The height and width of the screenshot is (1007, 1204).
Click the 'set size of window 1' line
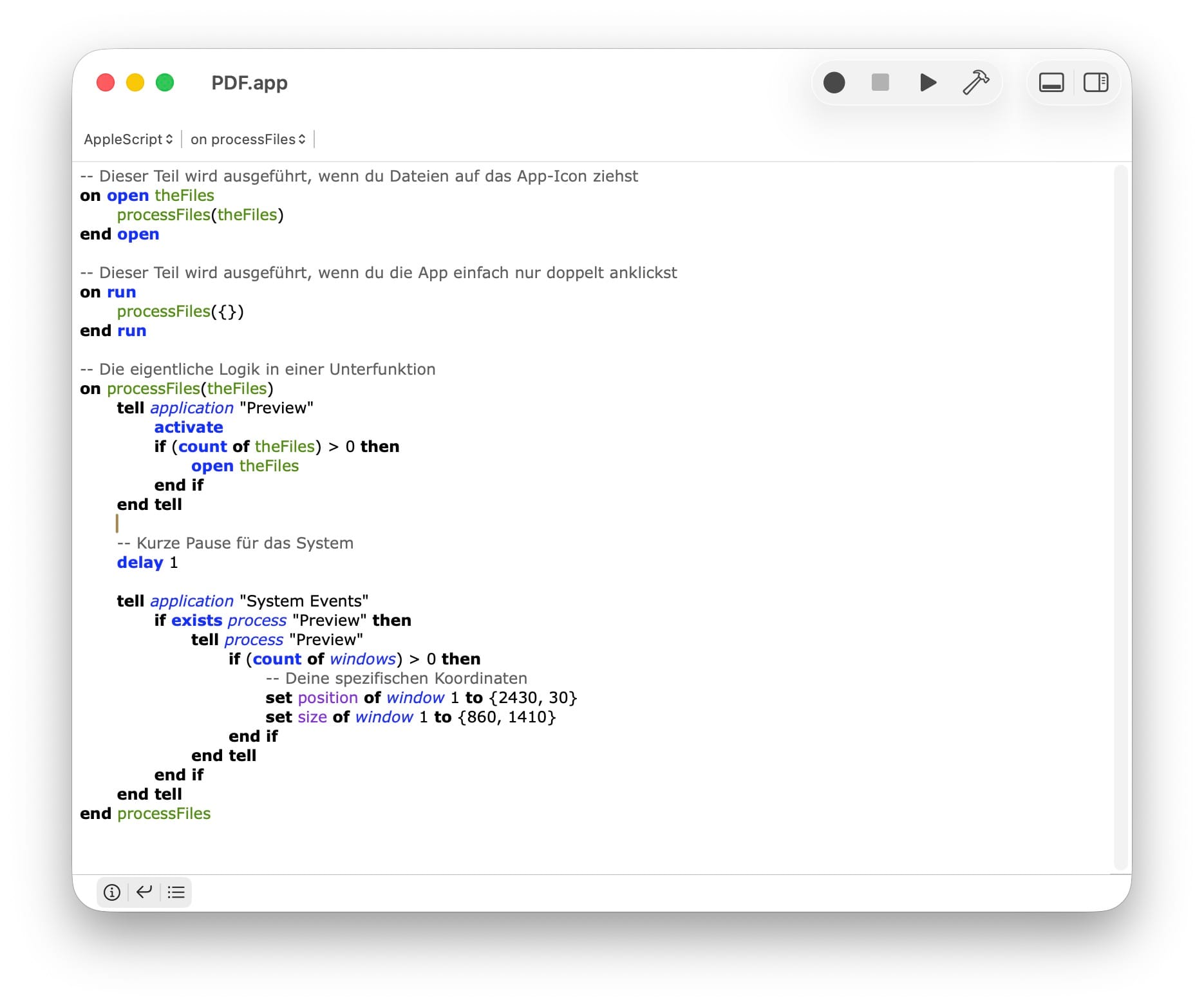[410, 717]
